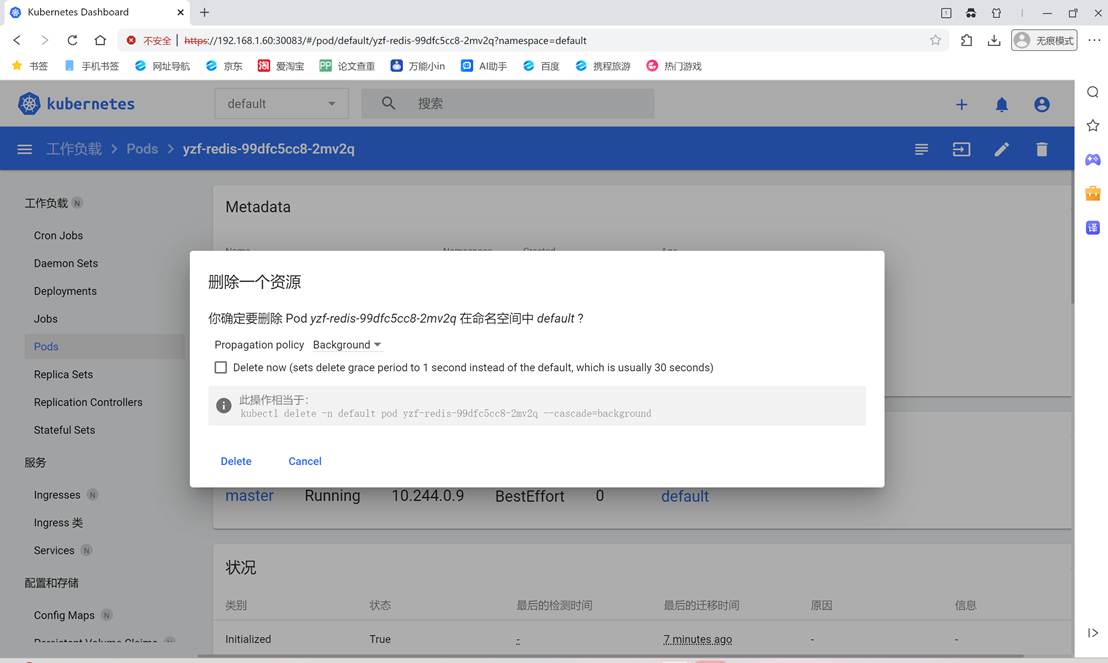Open Jobs in sidebar
Screen dimensions: 1108x663
point(45,319)
